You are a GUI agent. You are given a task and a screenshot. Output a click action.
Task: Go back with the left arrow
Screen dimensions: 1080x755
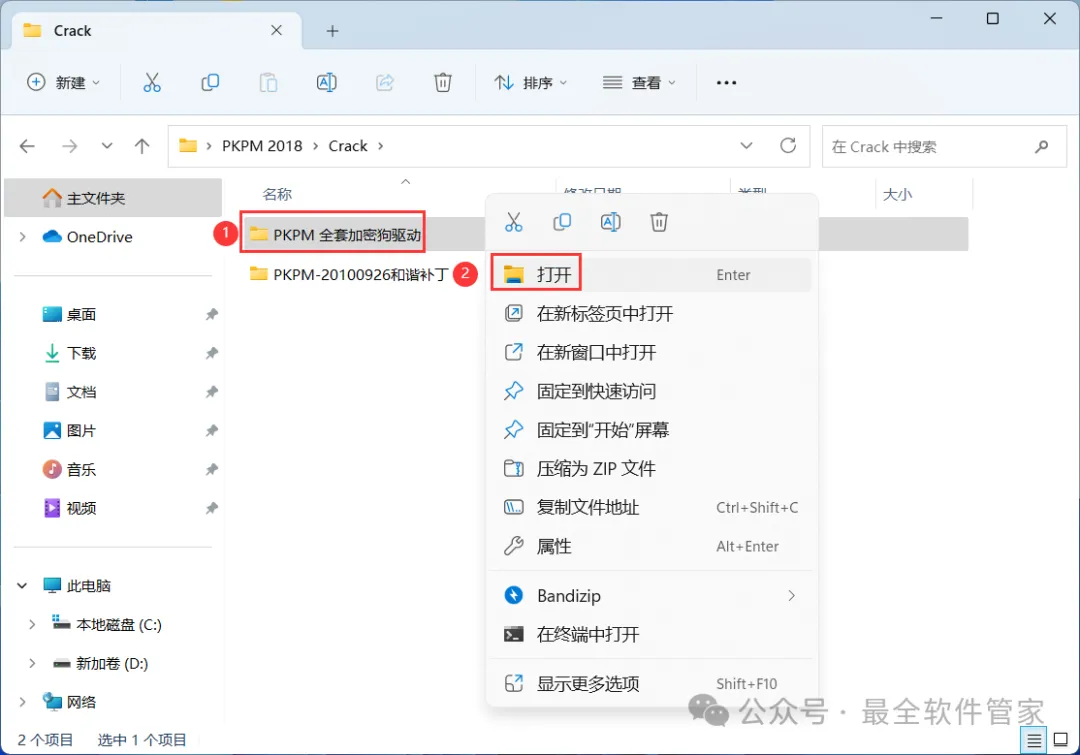(x=28, y=146)
